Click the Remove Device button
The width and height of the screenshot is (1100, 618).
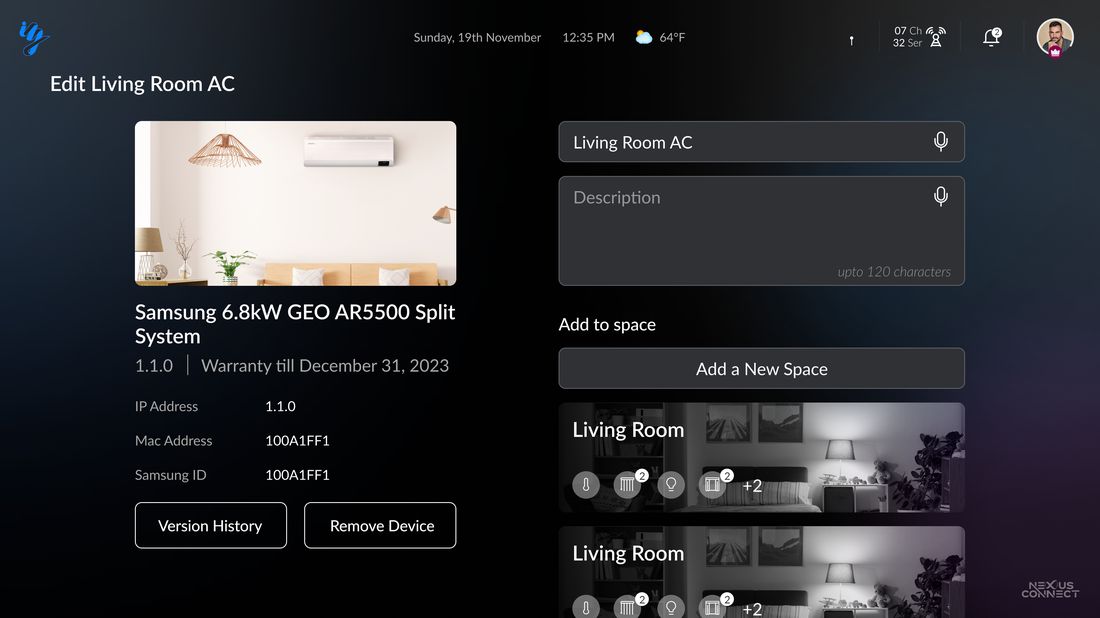[380, 525]
